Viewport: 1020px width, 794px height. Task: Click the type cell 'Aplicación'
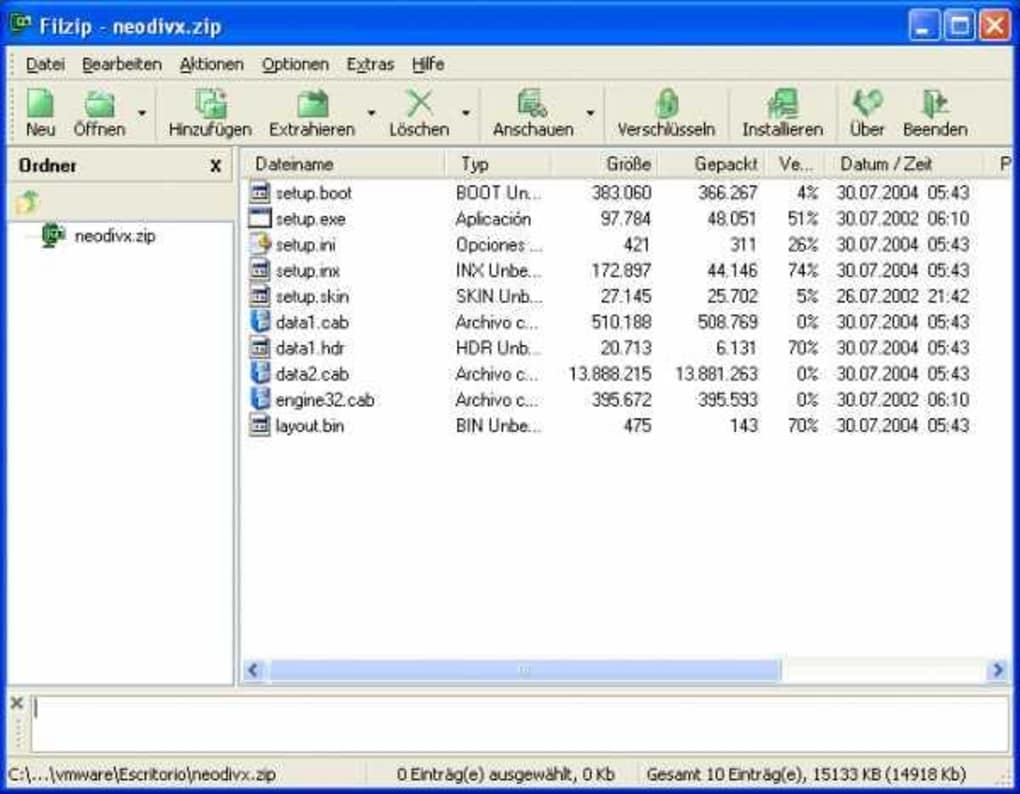(493, 219)
